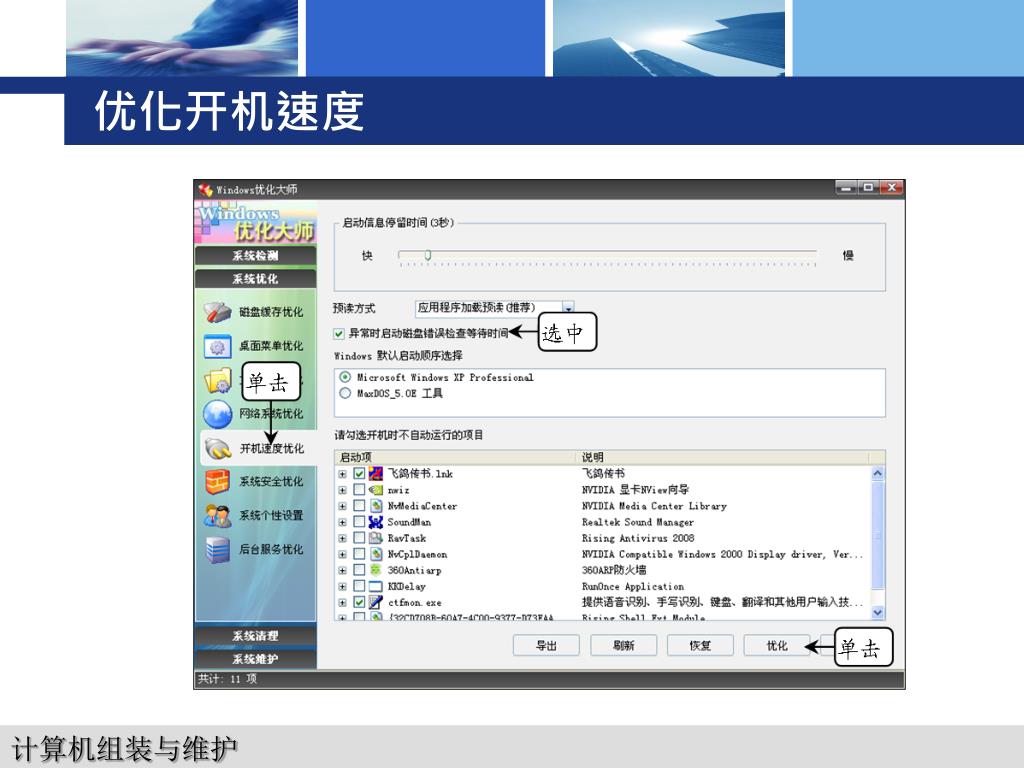Screen dimensions: 1024x768
Task: Expand the RavTask tree node
Action: click(342, 538)
